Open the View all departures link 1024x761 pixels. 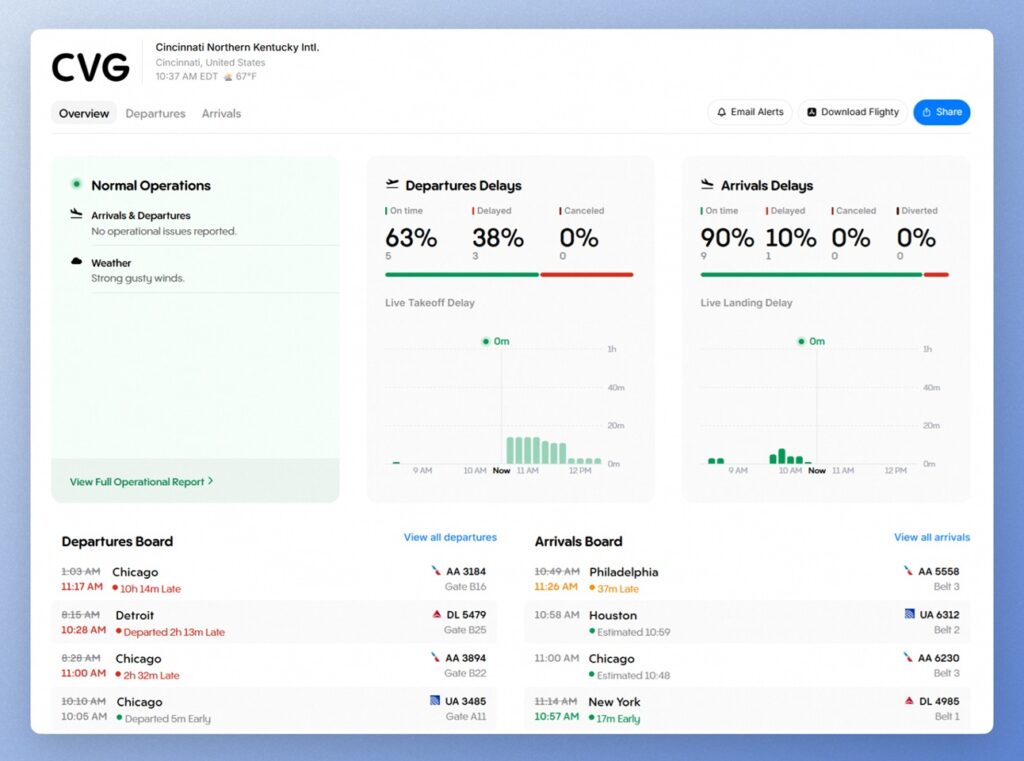[x=450, y=538]
